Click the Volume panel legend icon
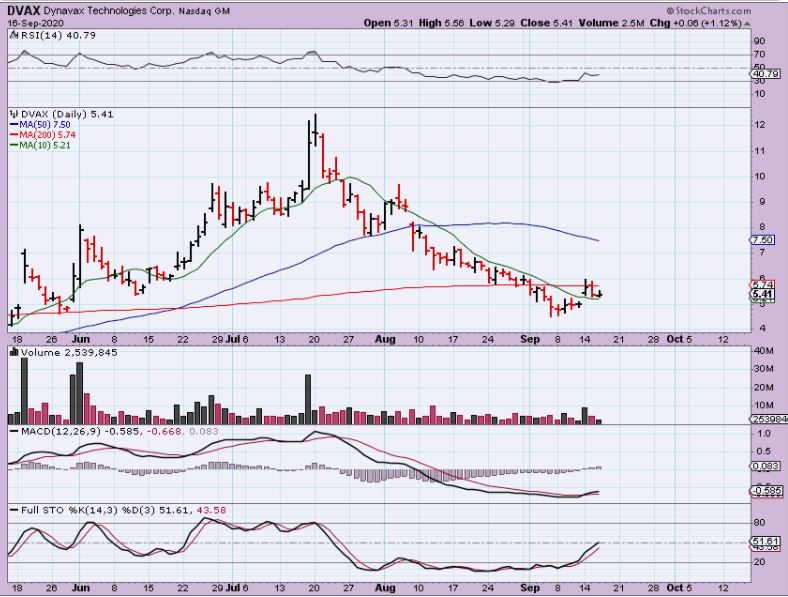This screenshot has width=788, height=597. pos(11,352)
